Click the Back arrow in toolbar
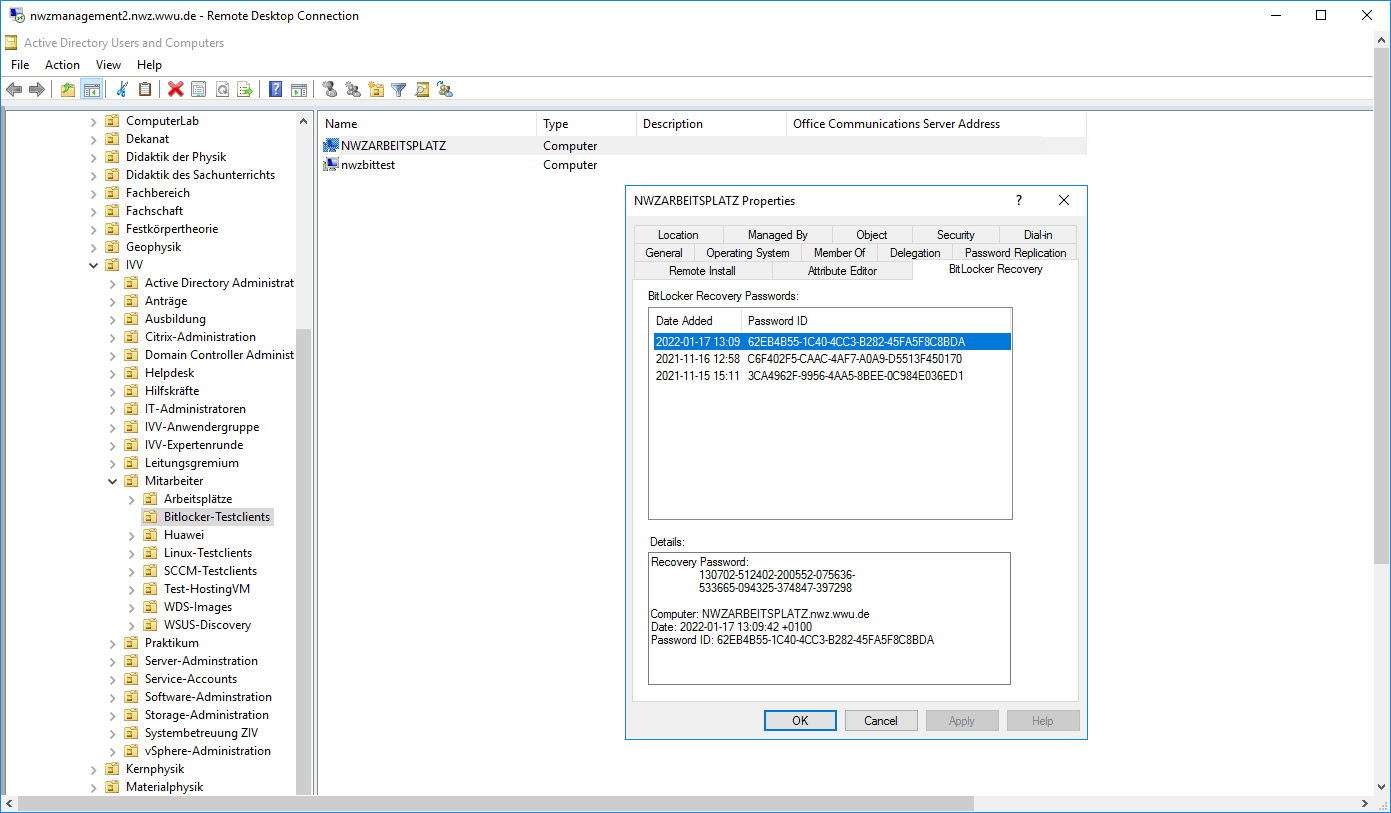Viewport: 1391px width, 813px height. pyautogui.click(x=14, y=90)
